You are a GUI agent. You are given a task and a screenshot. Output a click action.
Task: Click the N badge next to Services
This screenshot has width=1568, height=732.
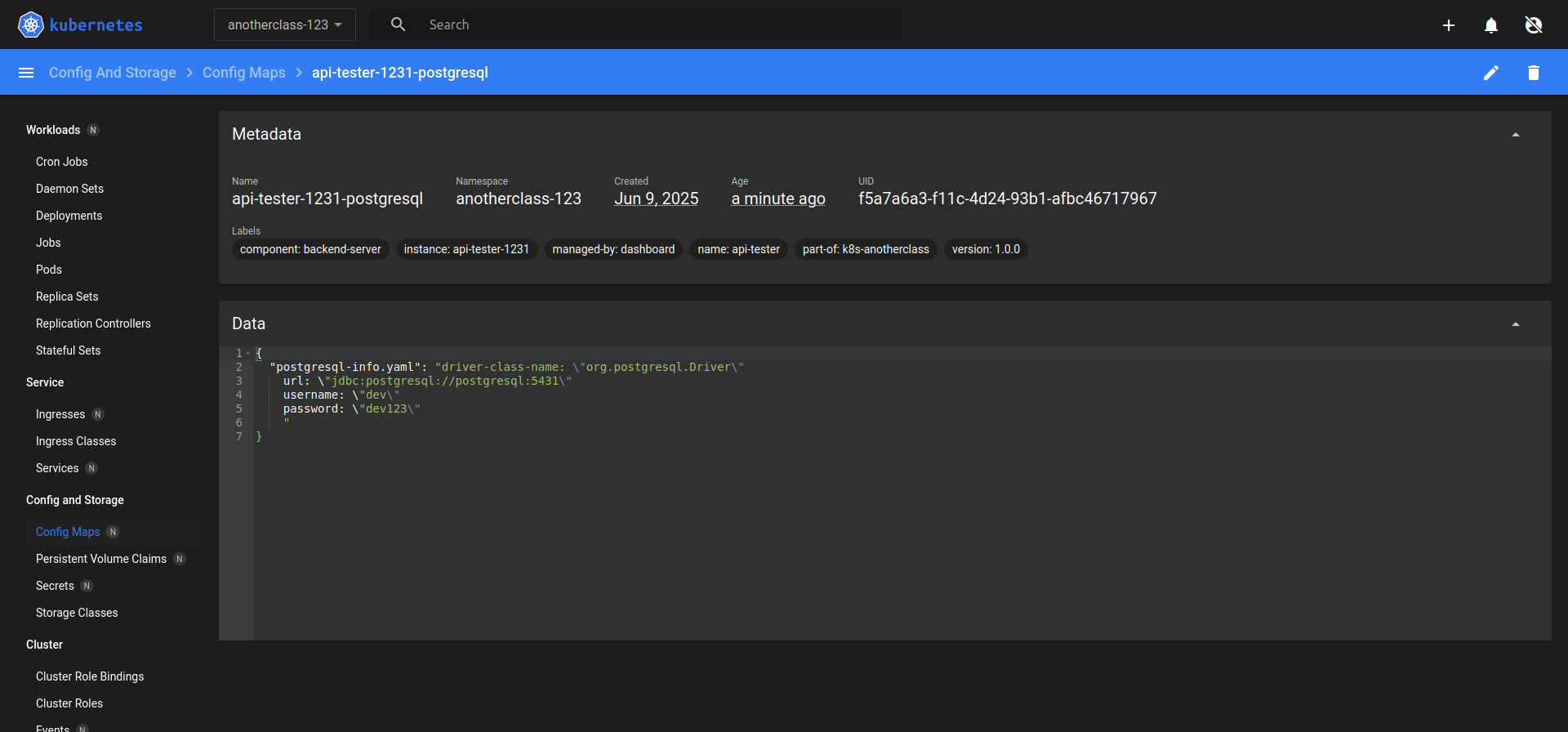[x=91, y=468]
